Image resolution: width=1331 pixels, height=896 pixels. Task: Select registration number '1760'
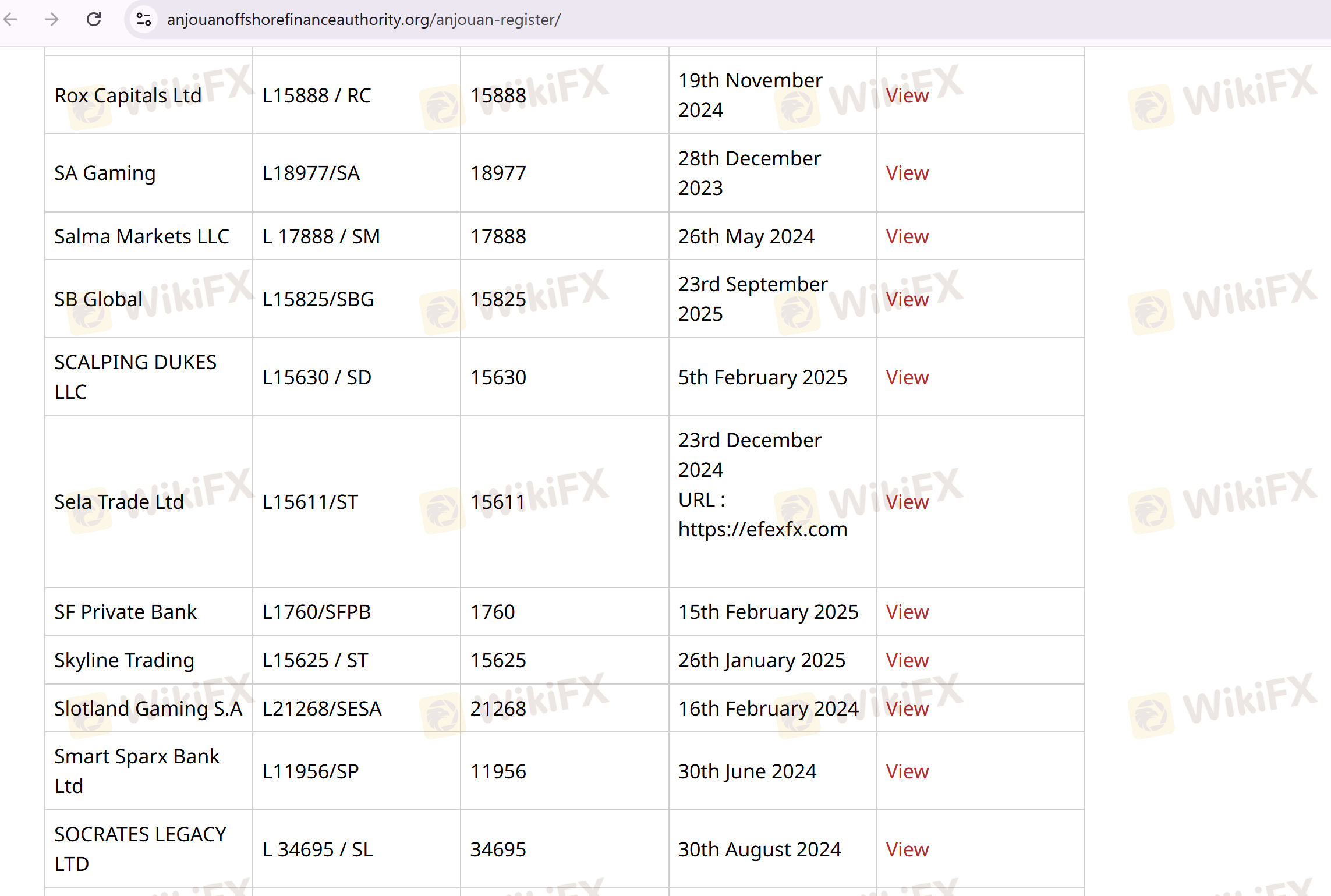coord(493,612)
